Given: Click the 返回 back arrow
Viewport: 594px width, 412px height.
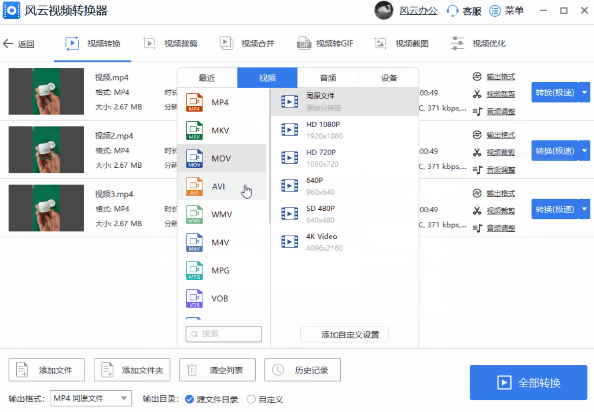Looking at the screenshot, I should [x=8, y=44].
